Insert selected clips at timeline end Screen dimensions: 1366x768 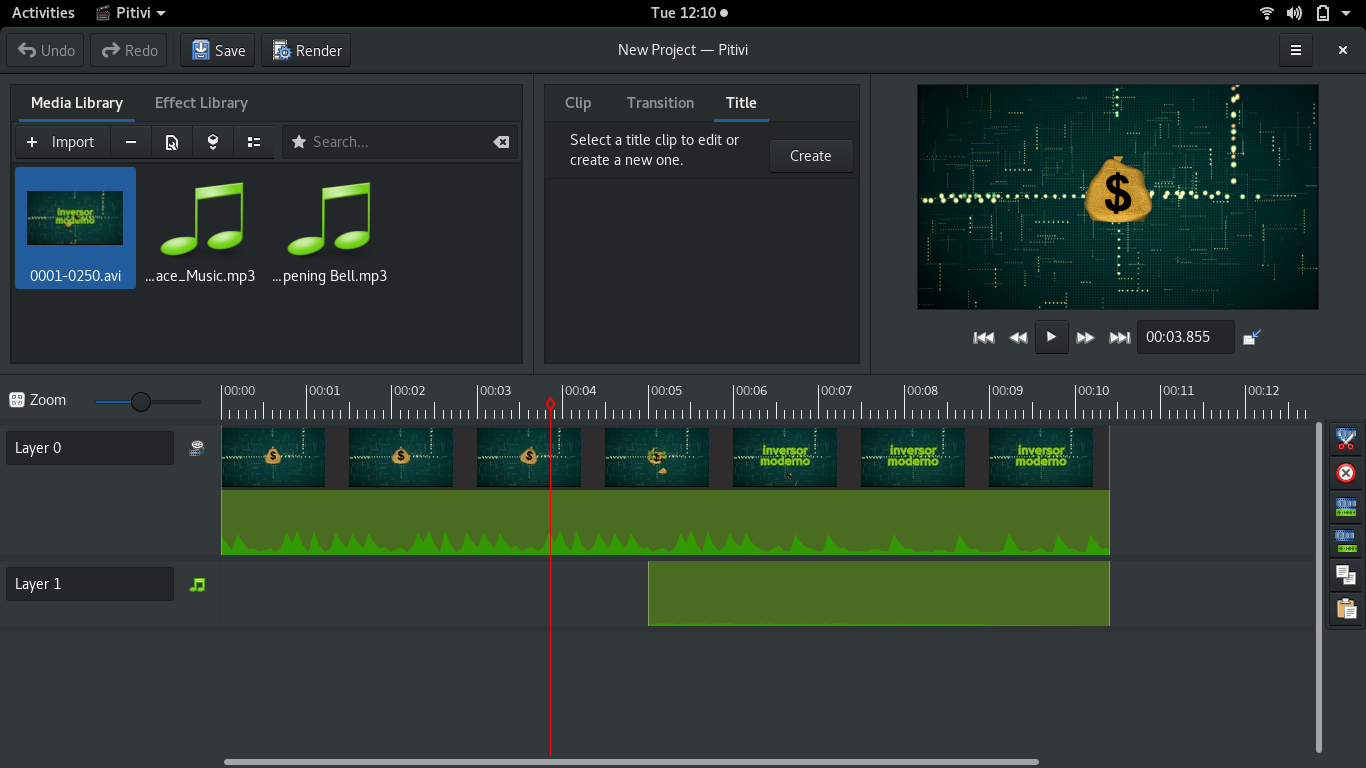pyautogui.click(x=213, y=142)
